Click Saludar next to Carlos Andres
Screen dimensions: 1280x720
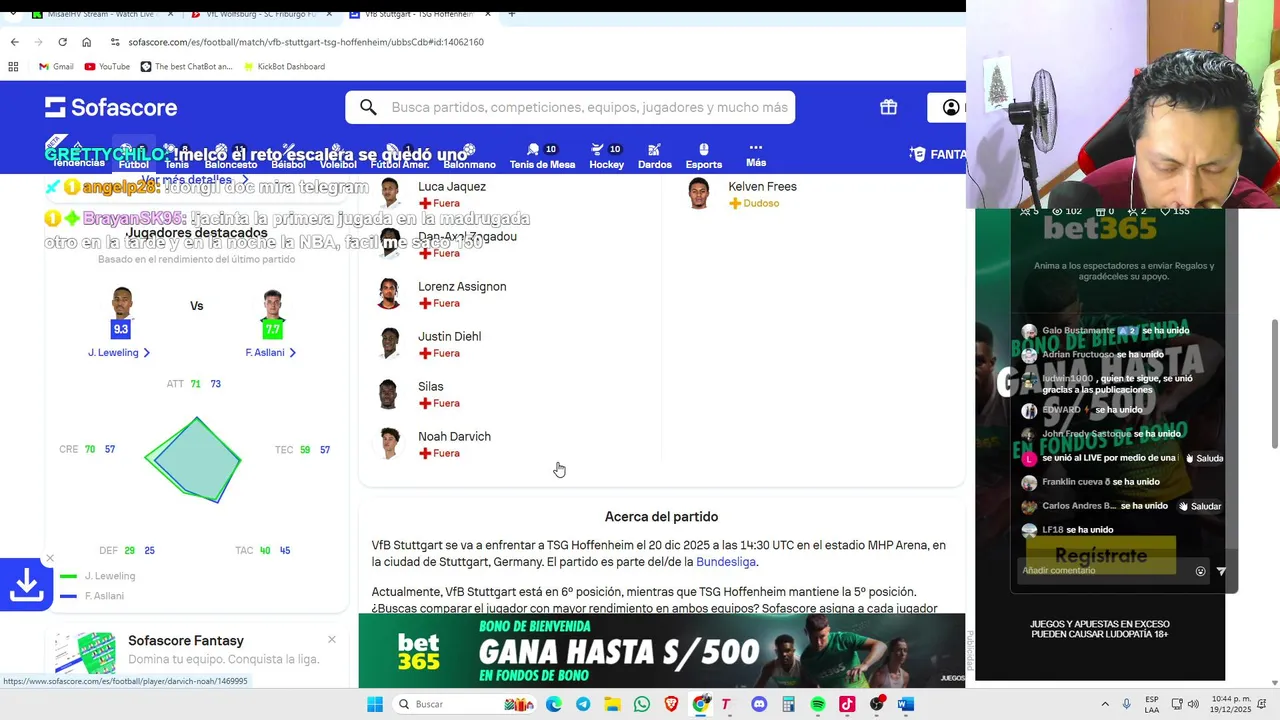pos(1199,506)
